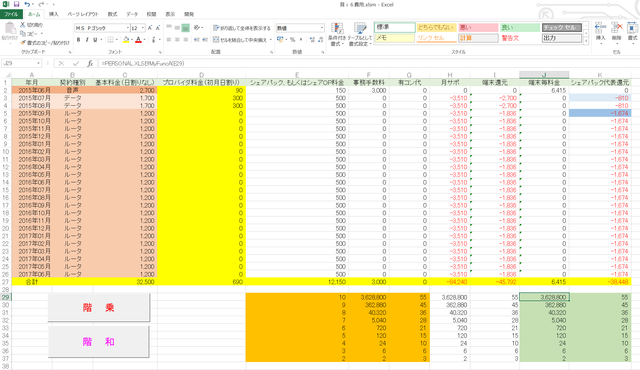
Task: Click the magenta 階和 button
Action: click(x=98, y=342)
